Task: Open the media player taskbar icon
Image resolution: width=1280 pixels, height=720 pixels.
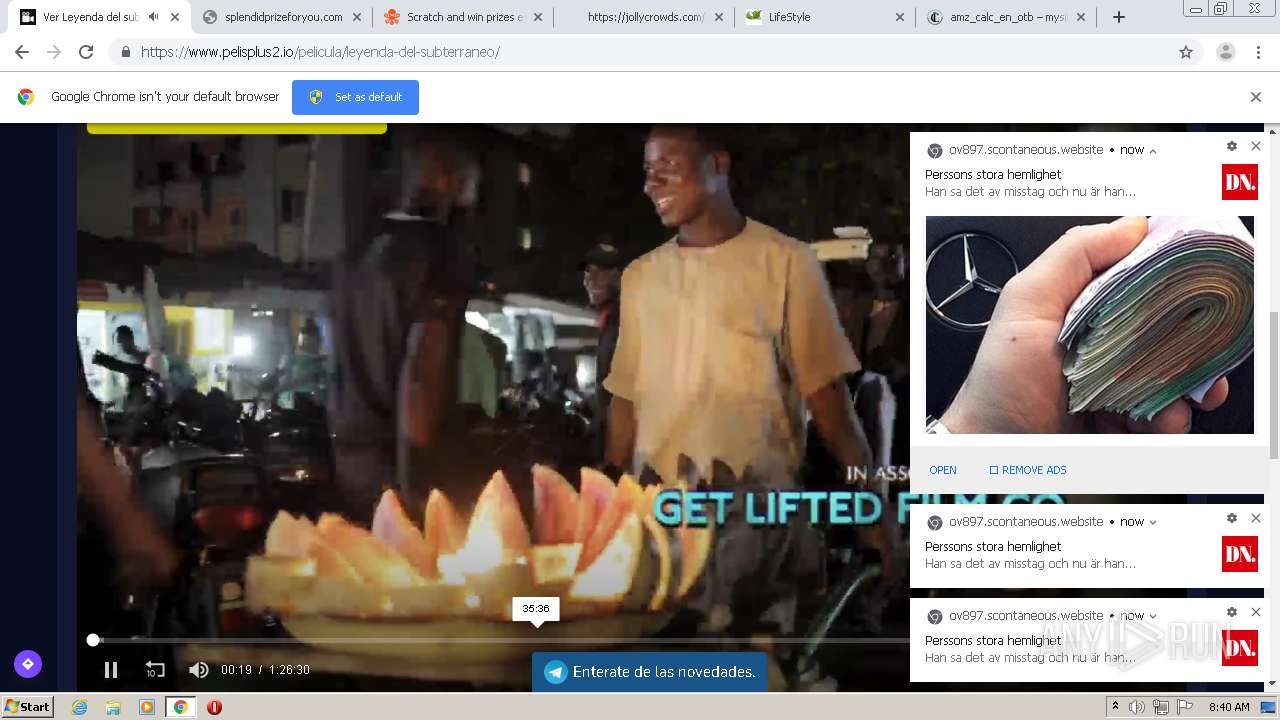Action: point(147,707)
